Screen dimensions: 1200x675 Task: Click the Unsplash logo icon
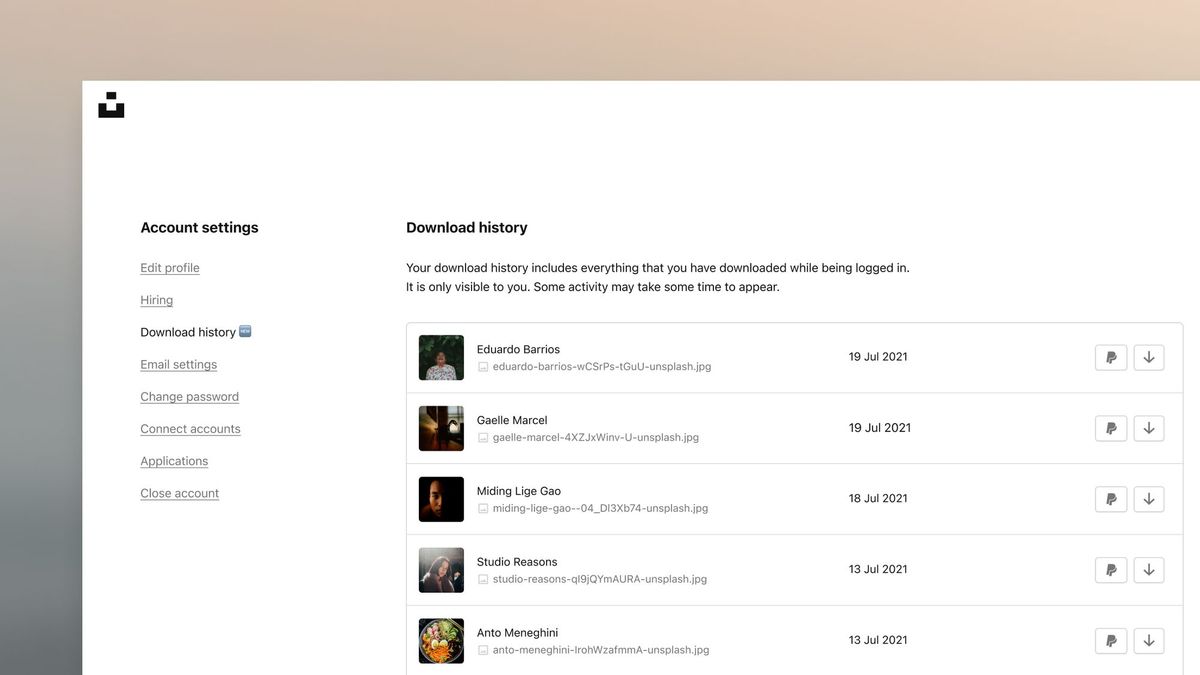click(111, 105)
